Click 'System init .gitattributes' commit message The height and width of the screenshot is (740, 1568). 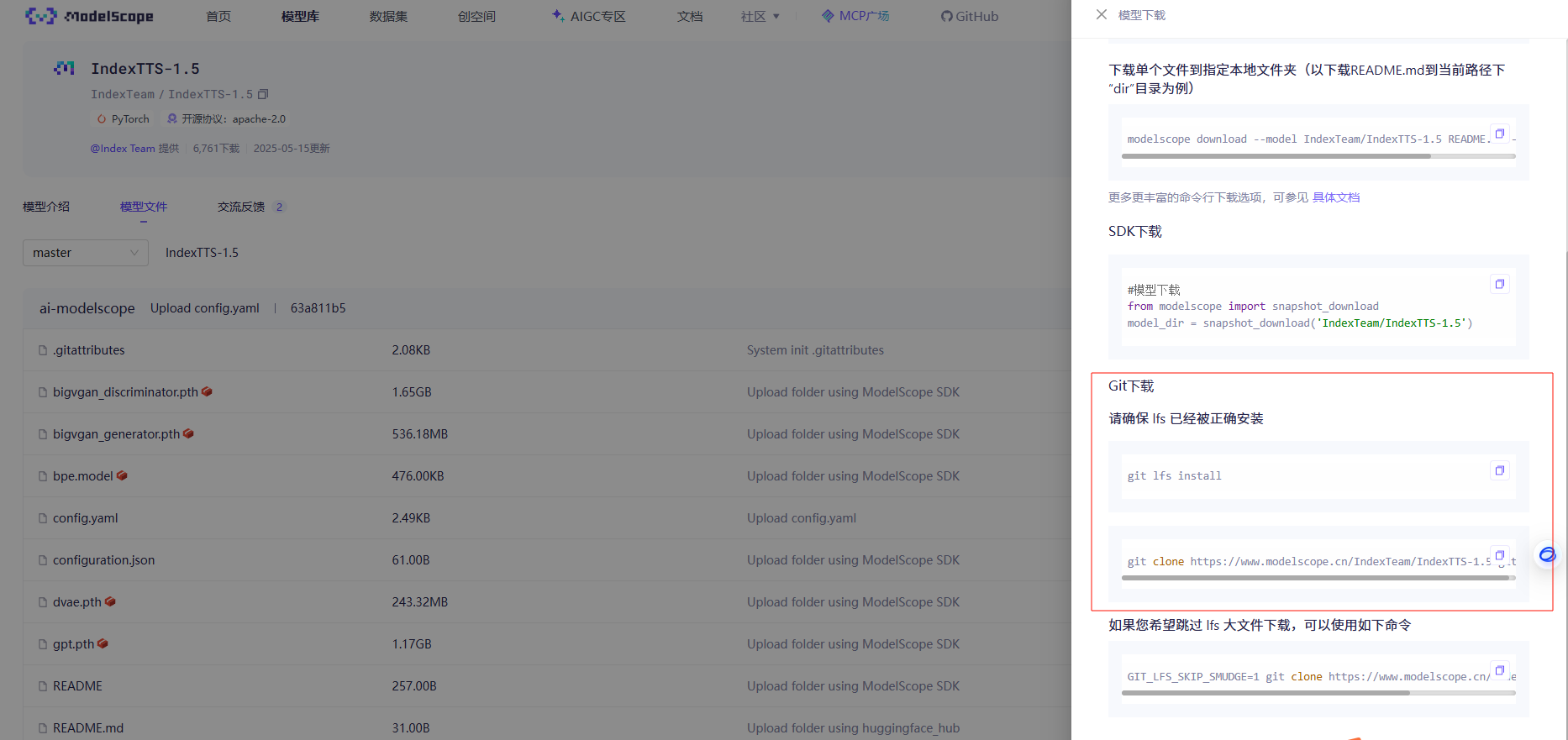pyautogui.click(x=815, y=350)
